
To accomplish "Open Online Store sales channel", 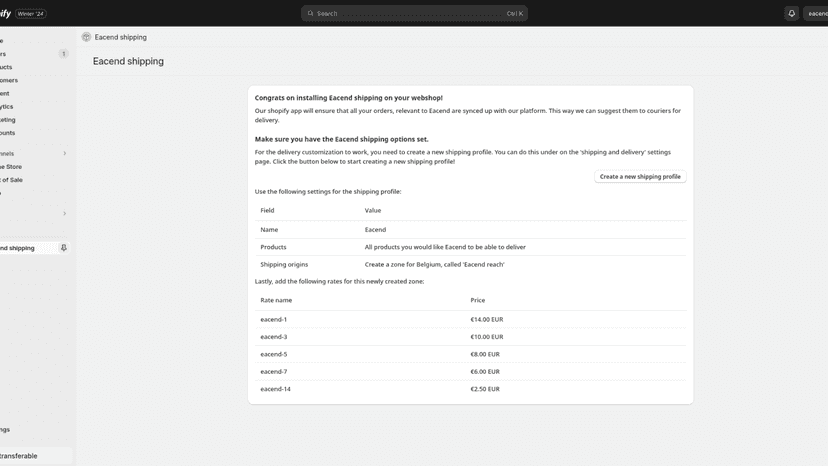I will [x=33, y=166].
